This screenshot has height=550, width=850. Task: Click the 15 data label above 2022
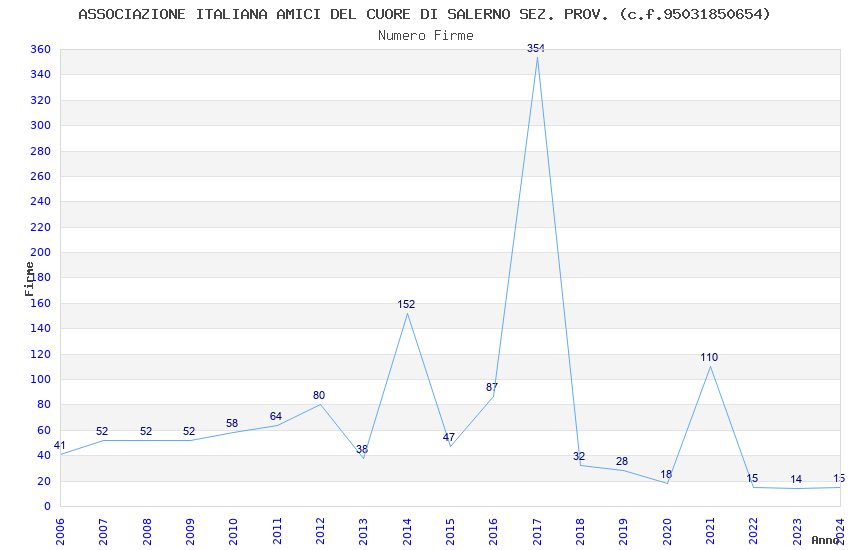752,478
